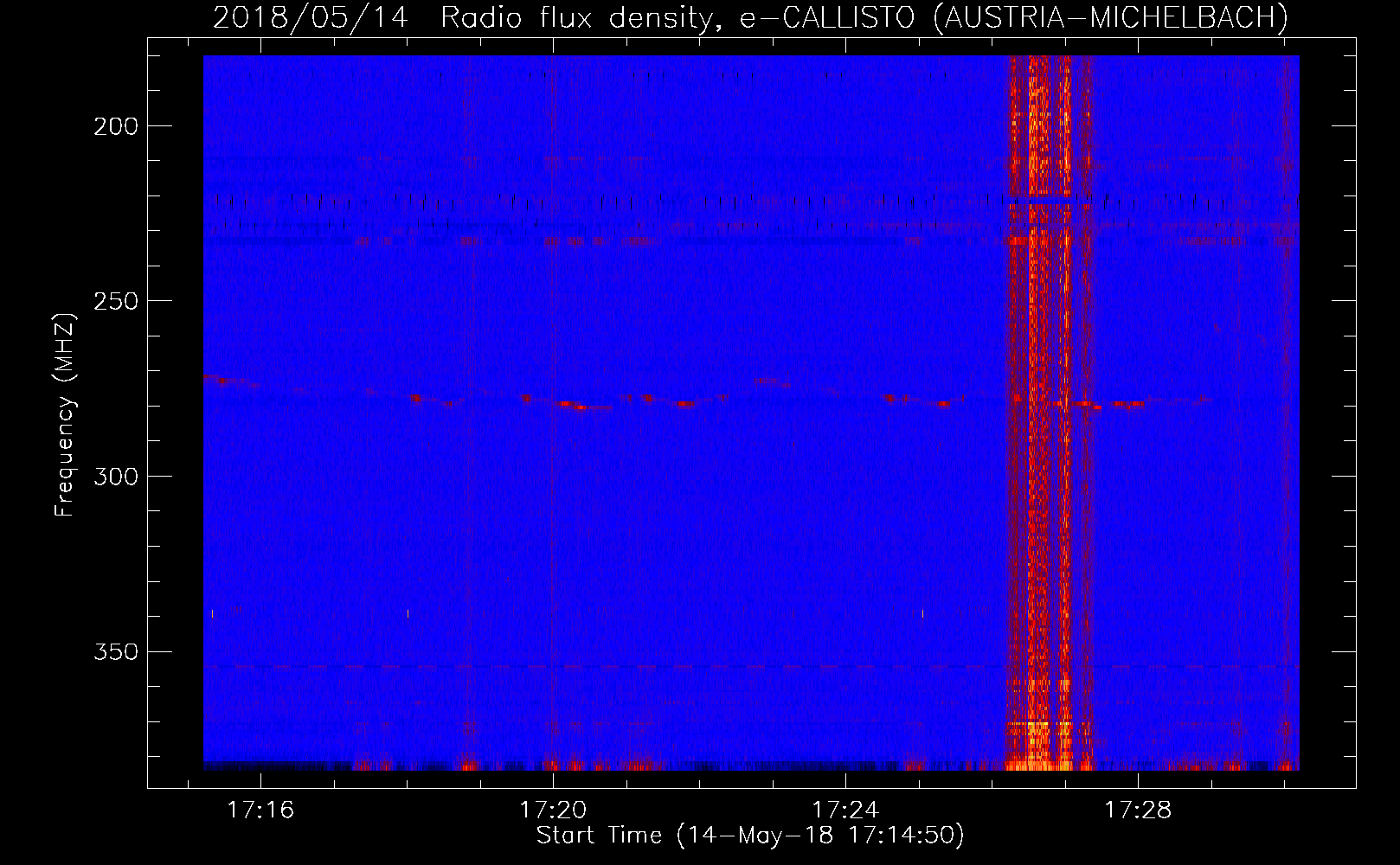The image size is (1400, 865).
Task: Click the 17:16 time tick label
Action: (260, 810)
